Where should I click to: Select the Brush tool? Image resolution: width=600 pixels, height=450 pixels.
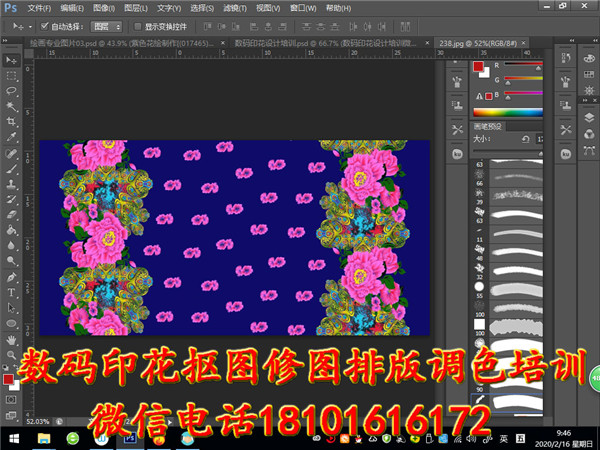coord(12,169)
